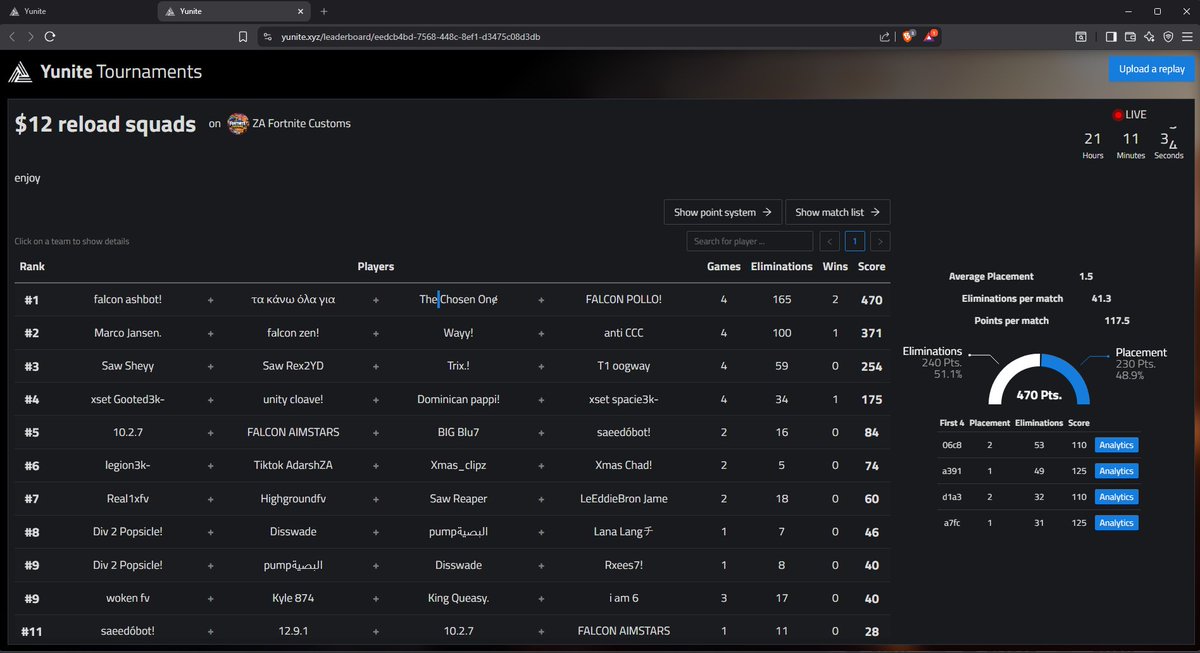The width and height of the screenshot is (1200, 653).
Task: Click the Yunite Tournaments title link
Action: coord(121,72)
